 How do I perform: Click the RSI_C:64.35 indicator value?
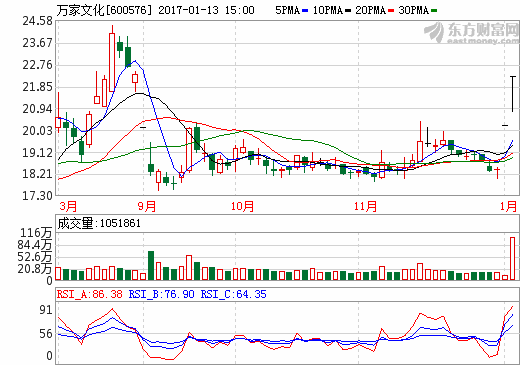(x=234, y=294)
